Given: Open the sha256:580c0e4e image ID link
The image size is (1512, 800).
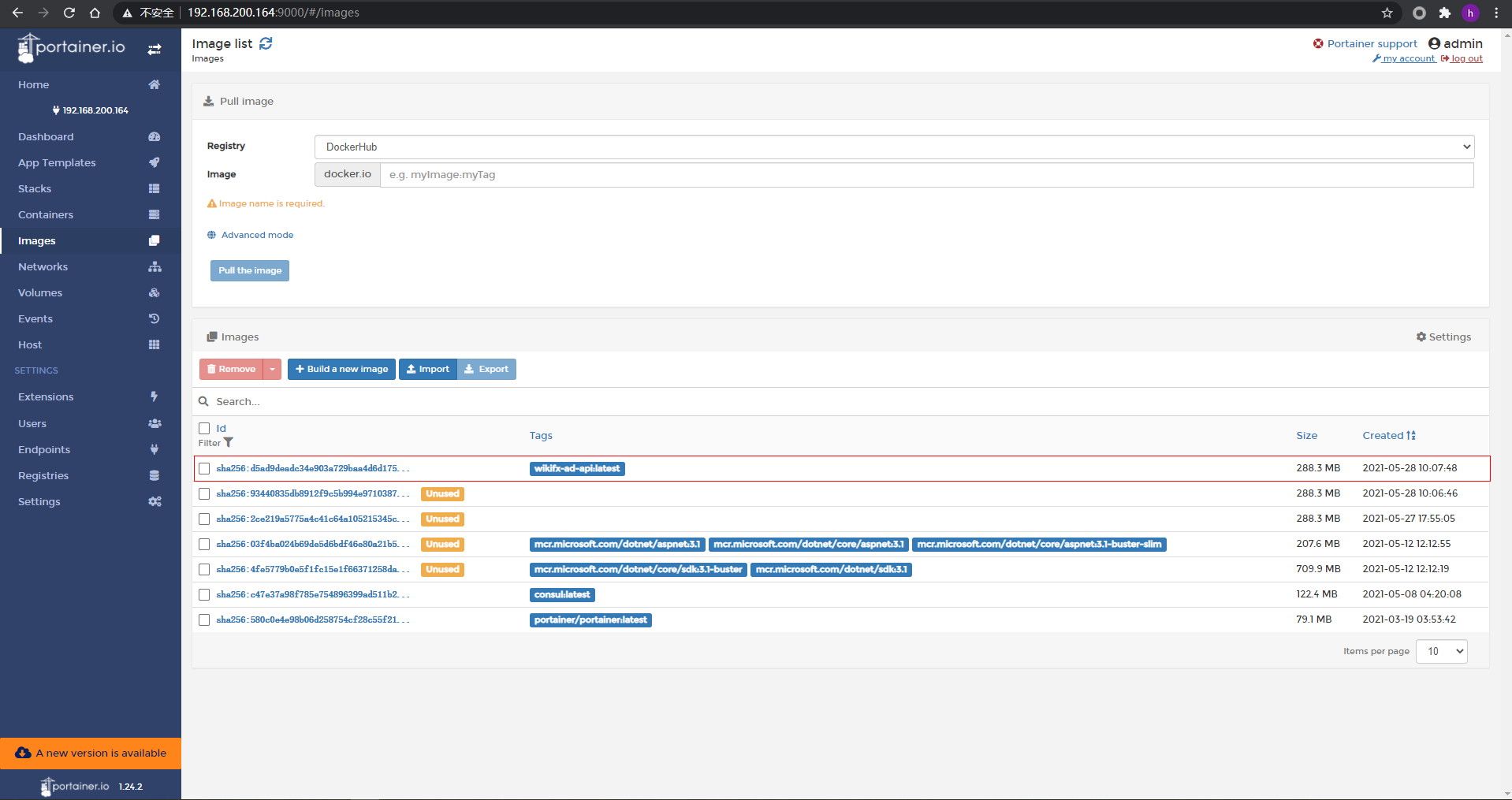Looking at the screenshot, I should [313, 620].
